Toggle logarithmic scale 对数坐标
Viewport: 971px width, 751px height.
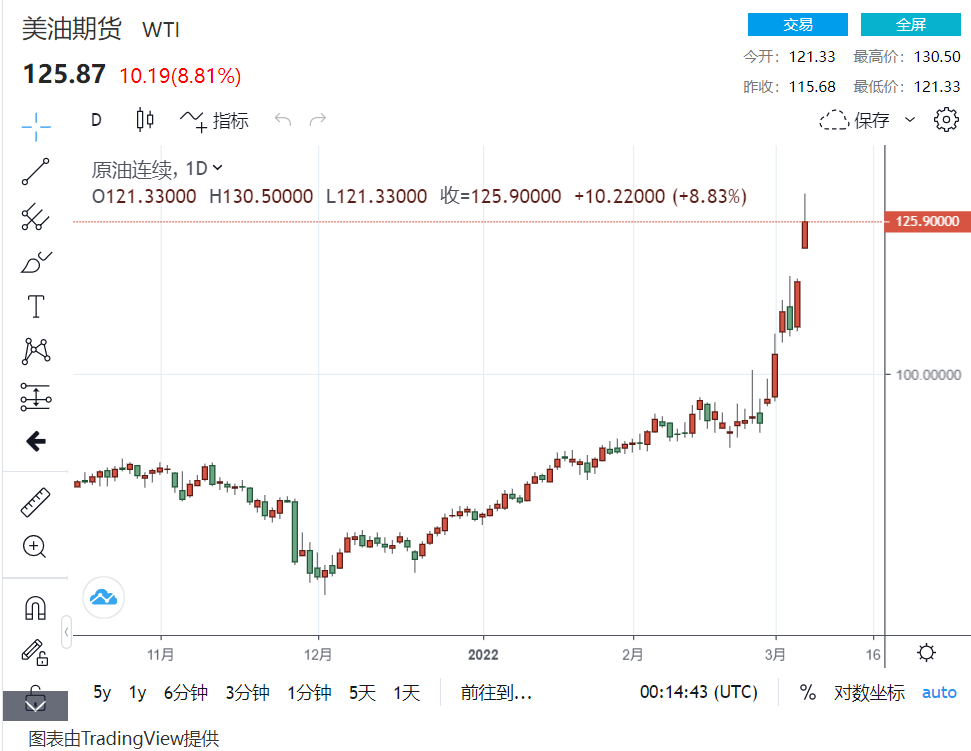tap(869, 692)
